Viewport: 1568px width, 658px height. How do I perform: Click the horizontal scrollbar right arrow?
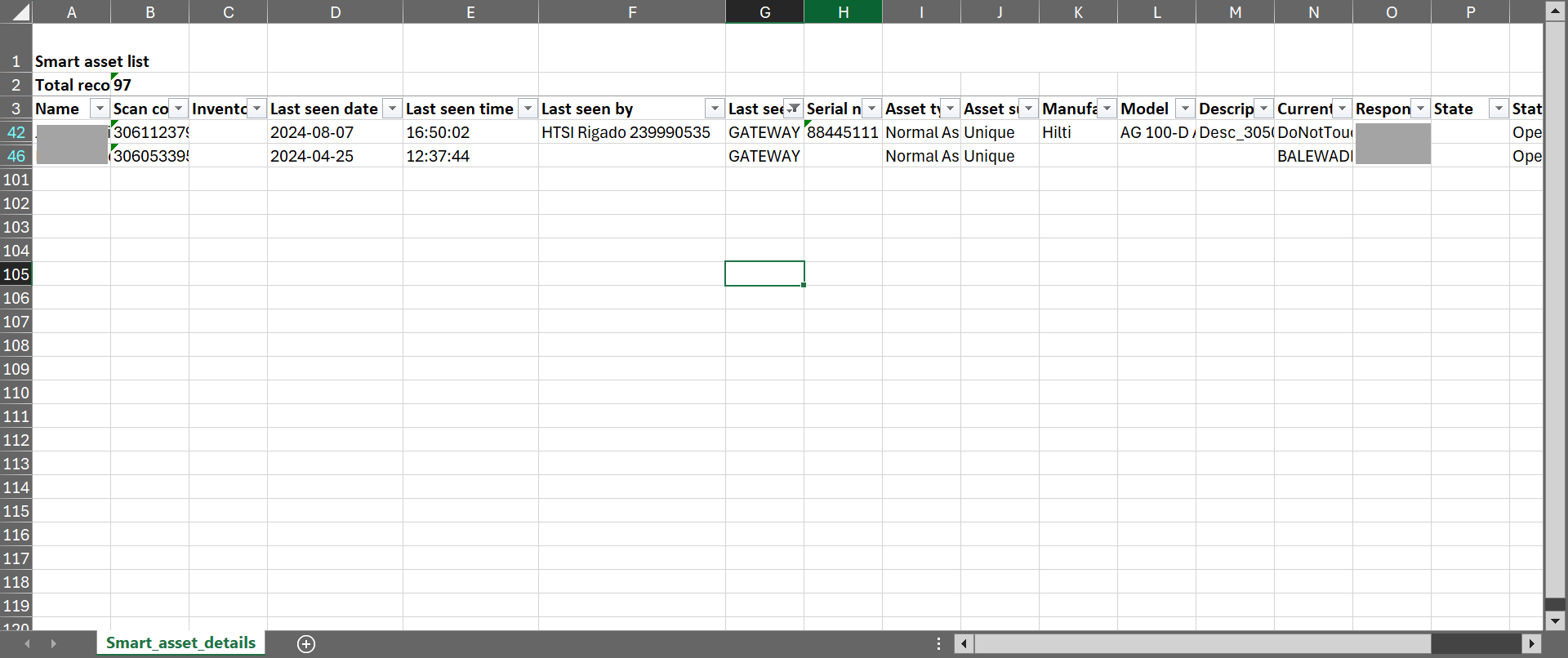(x=1532, y=644)
